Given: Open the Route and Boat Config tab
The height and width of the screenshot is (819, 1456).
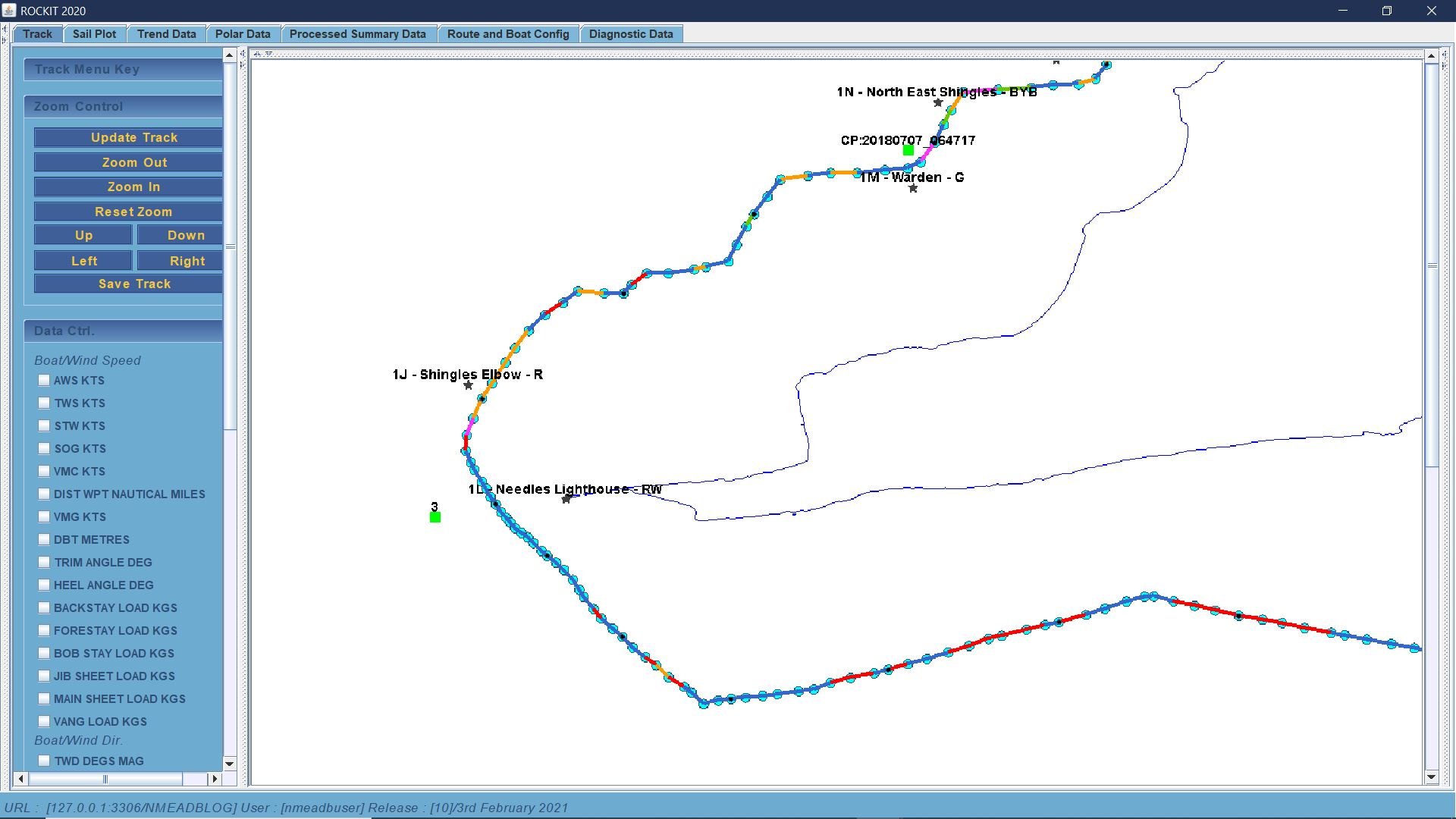Looking at the screenshot, I should tap(507, 34).
